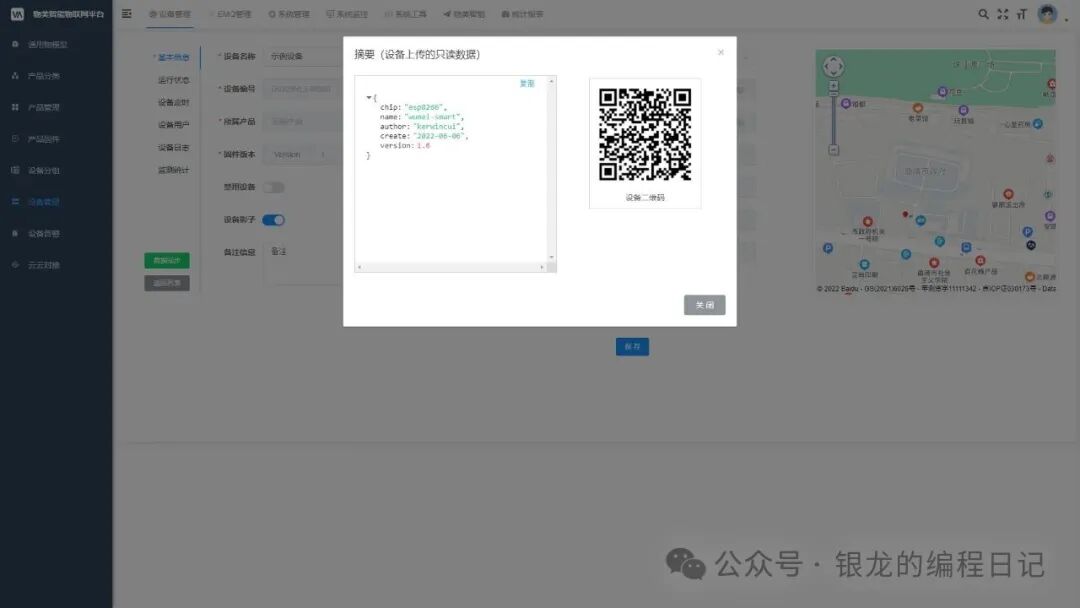The image size is (1080, 608).
Task: Open the 设备用户 device tab
Action: [173, 125]
